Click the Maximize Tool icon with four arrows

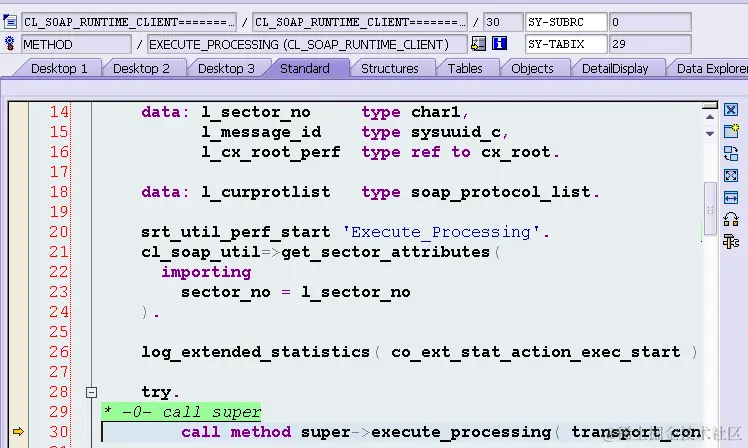point(730,176)
